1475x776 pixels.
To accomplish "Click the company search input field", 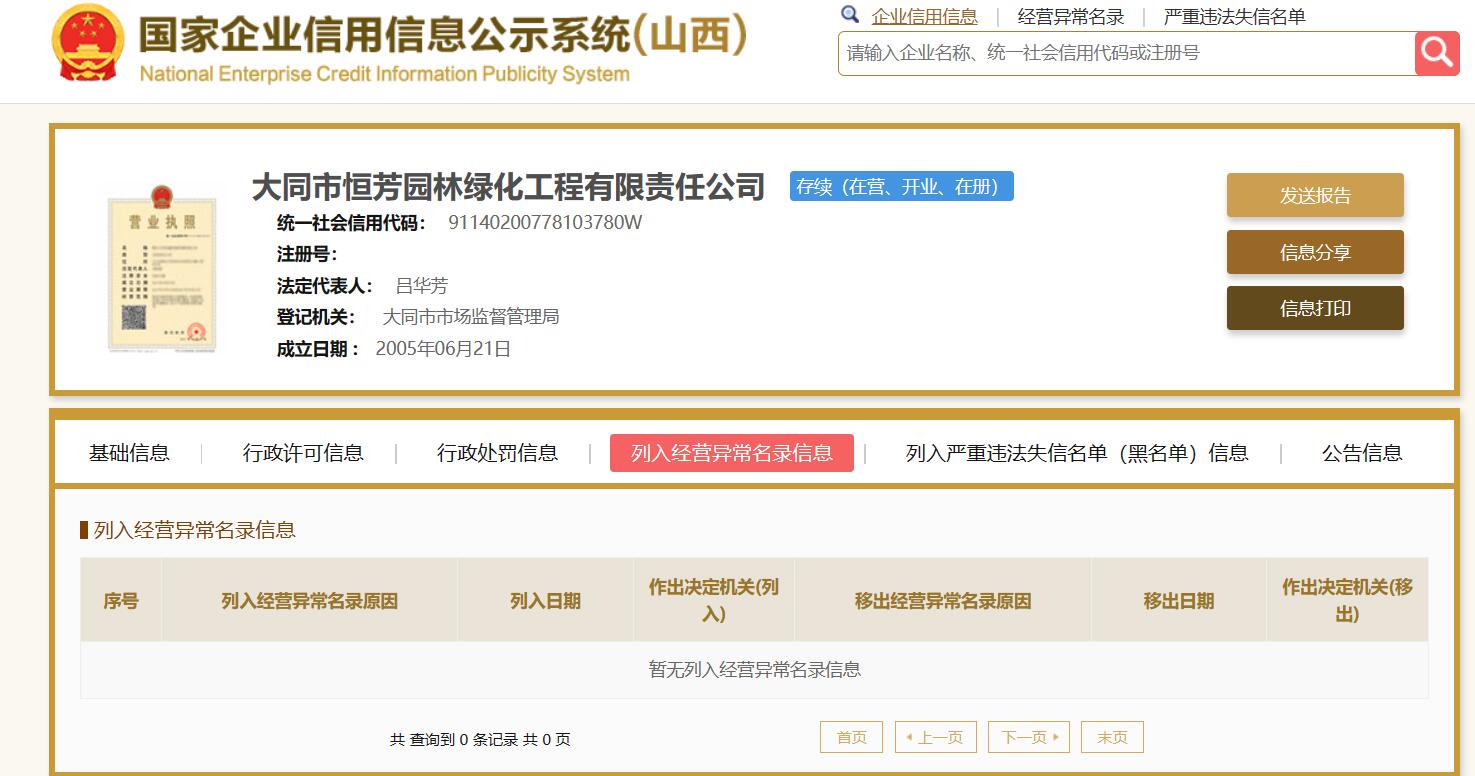I will click(x=1126, y=53).
